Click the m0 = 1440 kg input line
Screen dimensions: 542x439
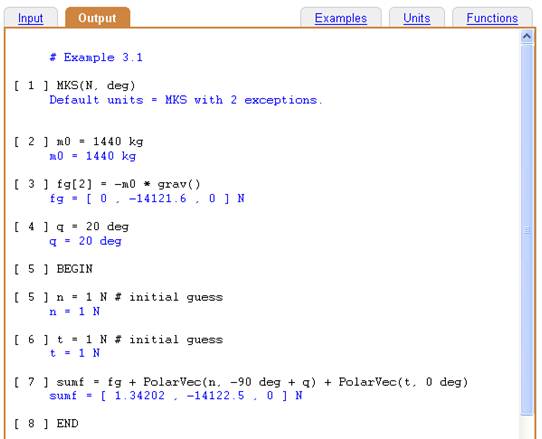78,142
